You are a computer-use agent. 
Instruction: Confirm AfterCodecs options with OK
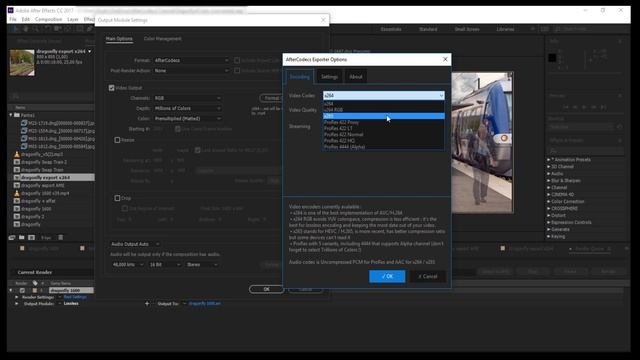click(x=387, y=276)
